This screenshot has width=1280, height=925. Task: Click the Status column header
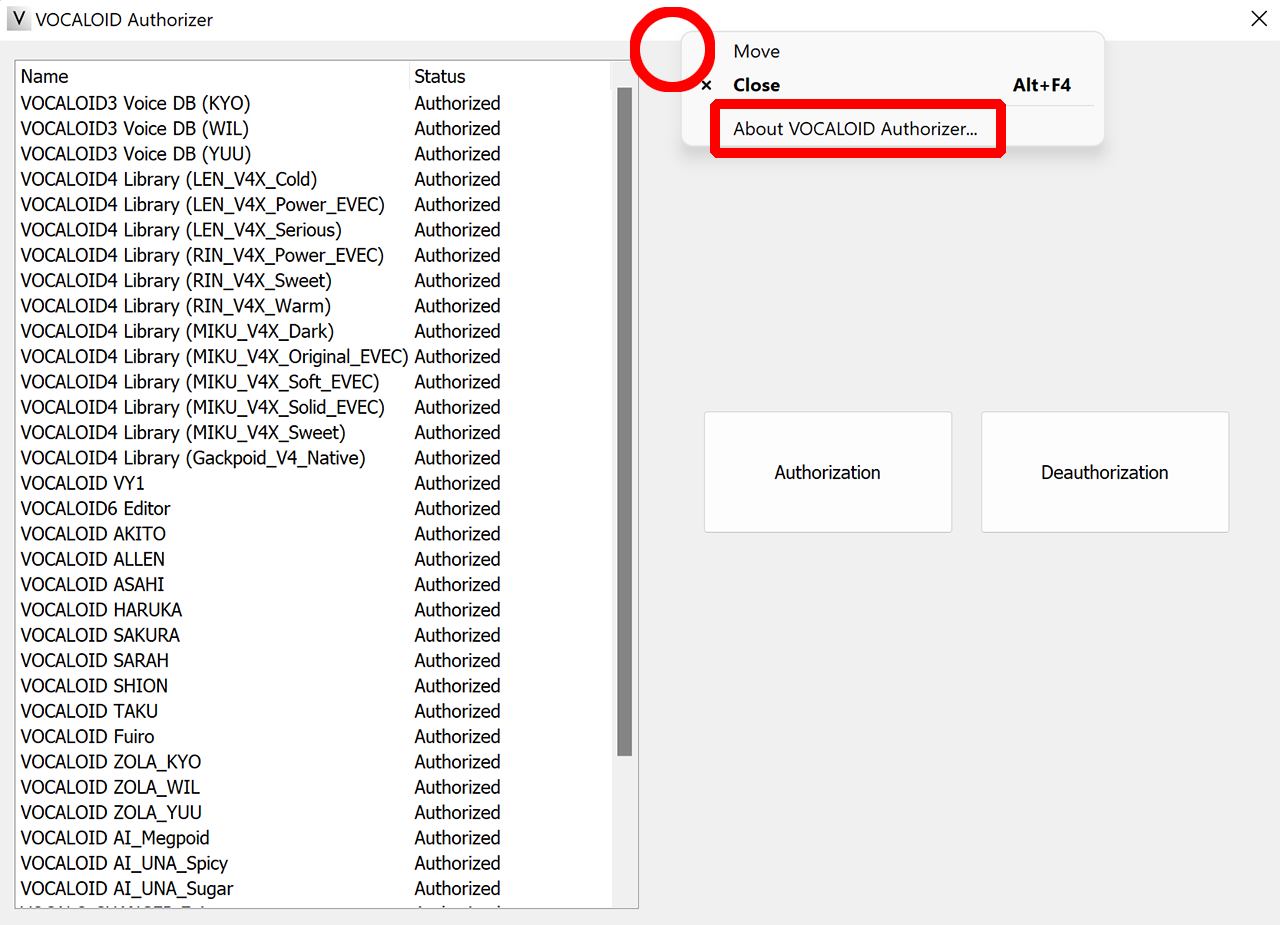pos(440,77)
